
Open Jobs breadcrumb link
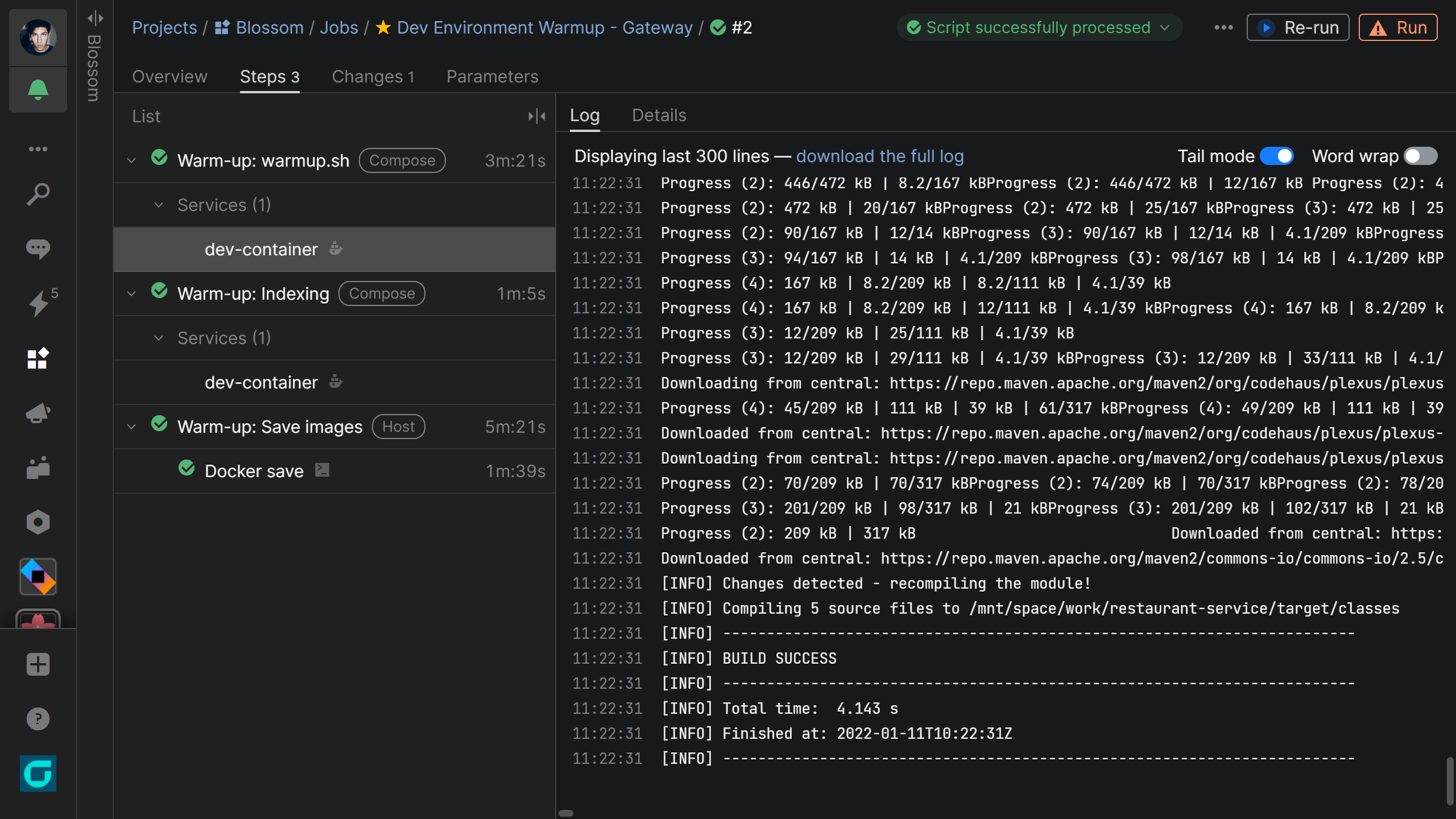[x=339, y=27]
